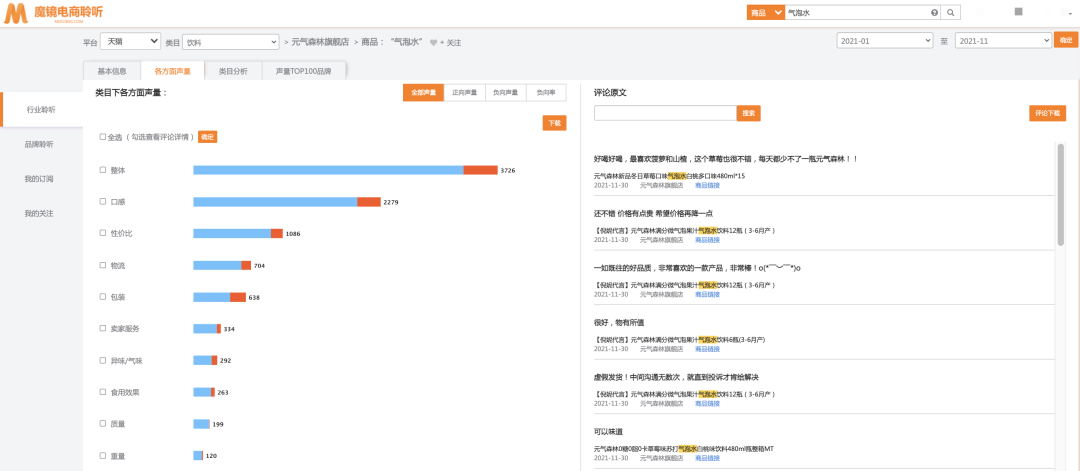Image resolution: width=1080 pixels, height=471 pixels.
Task: Click 确定 beside the 全选 checkbox
Action: click(x=207, y=137)
